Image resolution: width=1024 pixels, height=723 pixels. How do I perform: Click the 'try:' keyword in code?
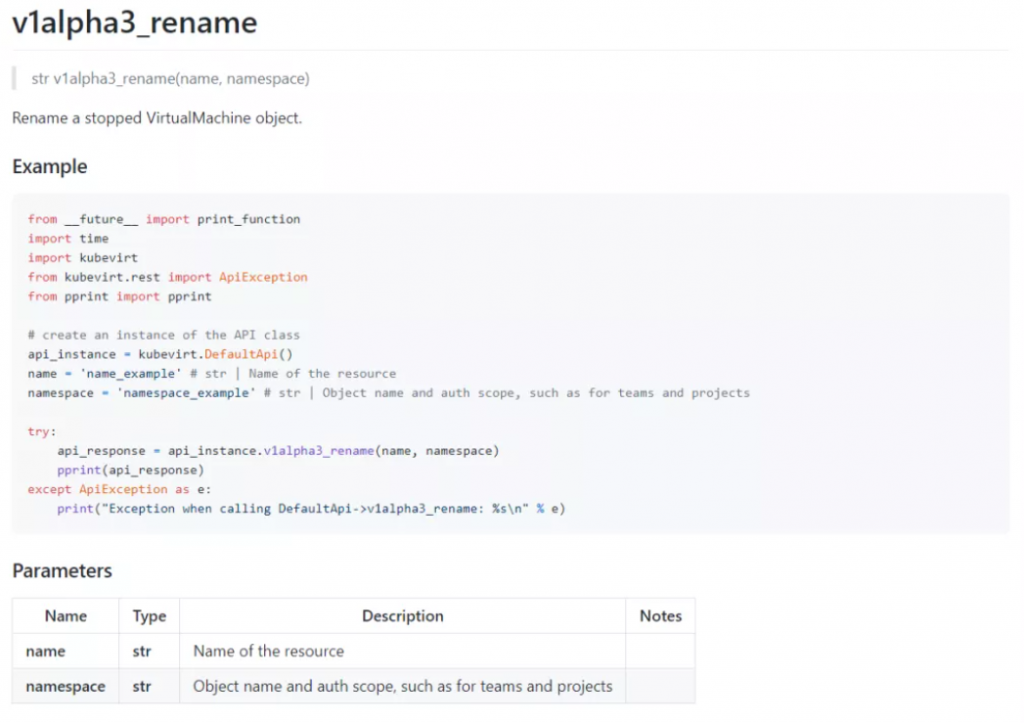point(42,432)
